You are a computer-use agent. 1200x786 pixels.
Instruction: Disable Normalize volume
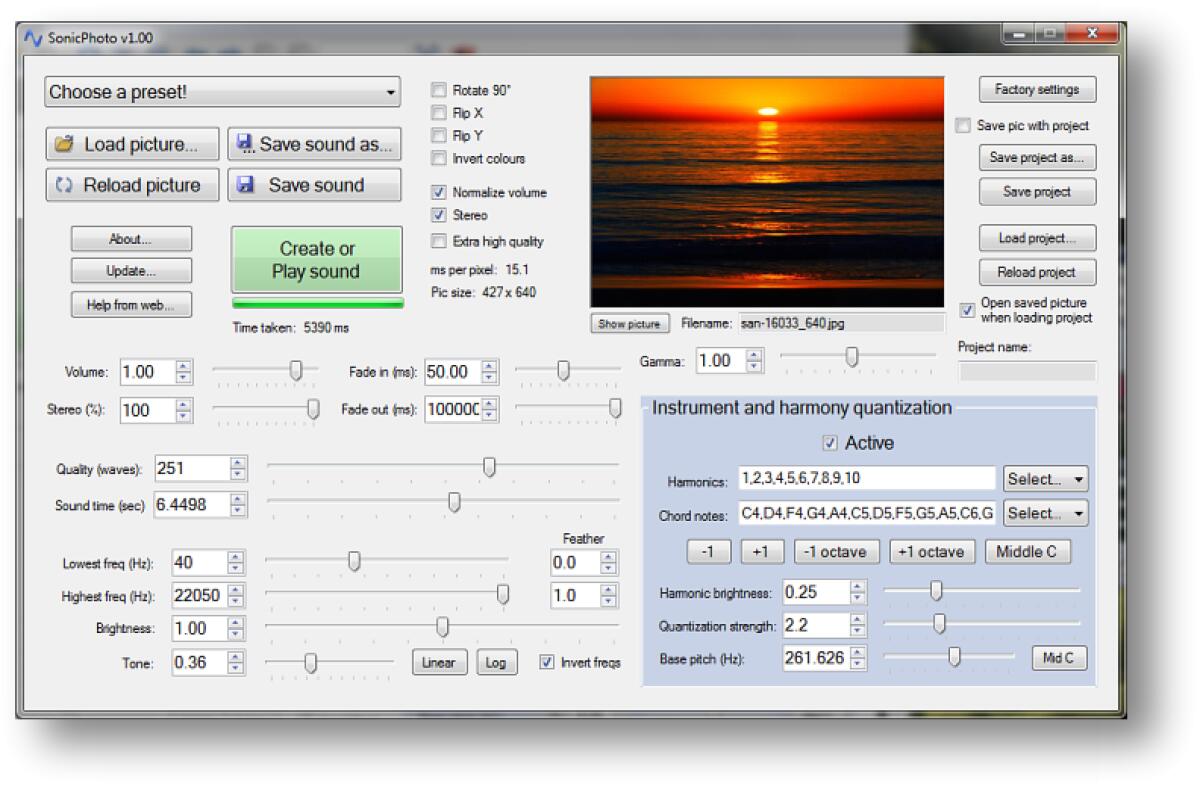437,193
